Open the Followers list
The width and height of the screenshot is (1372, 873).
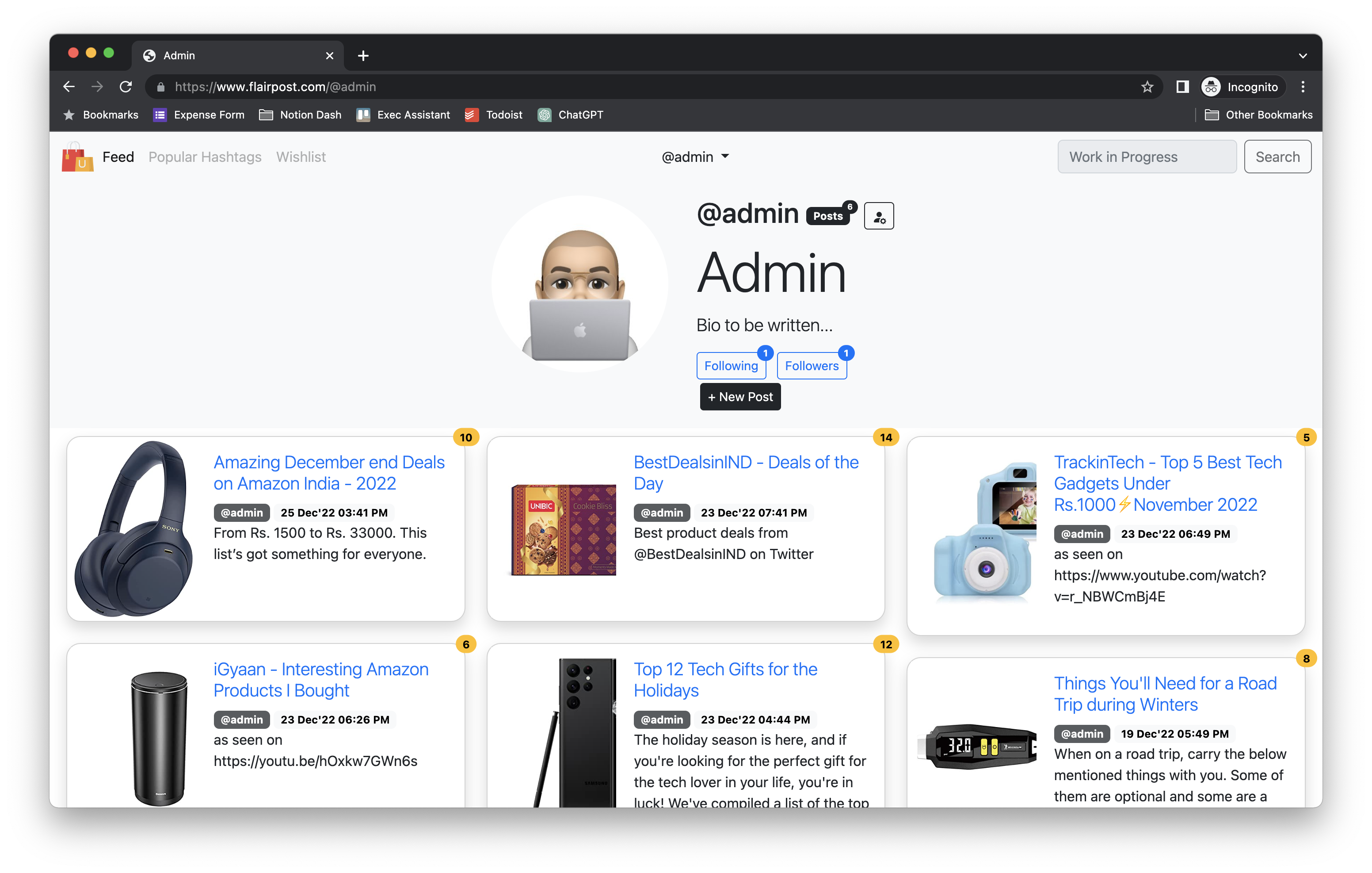tap(812, 365)
